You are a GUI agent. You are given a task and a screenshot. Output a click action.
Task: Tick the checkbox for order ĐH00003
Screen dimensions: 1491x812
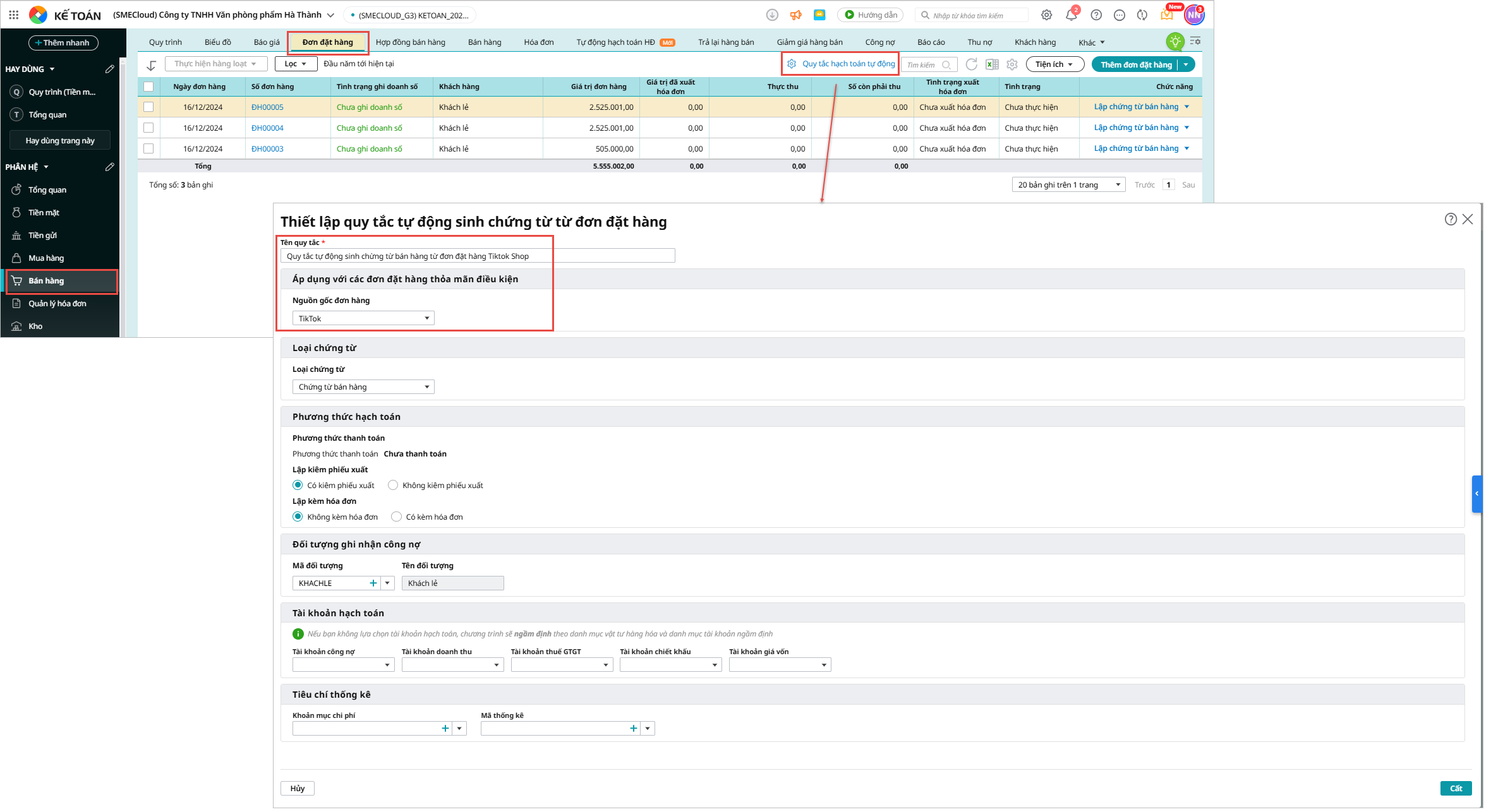pyautogui.click(x=148, y=148)
